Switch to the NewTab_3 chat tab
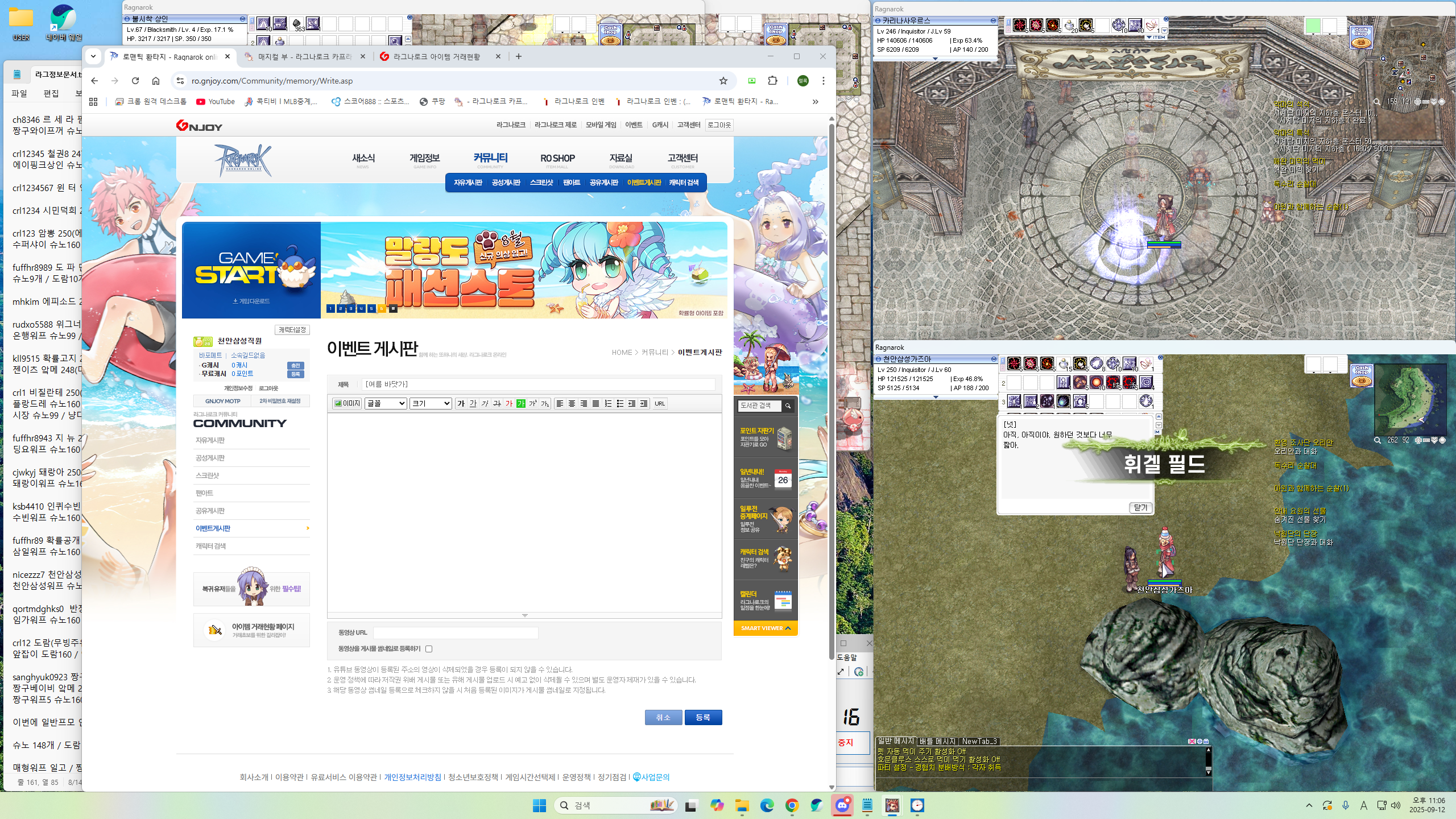Image resolution: width=1456 pixels, height=819 pixels. click(x=979, y=741)
